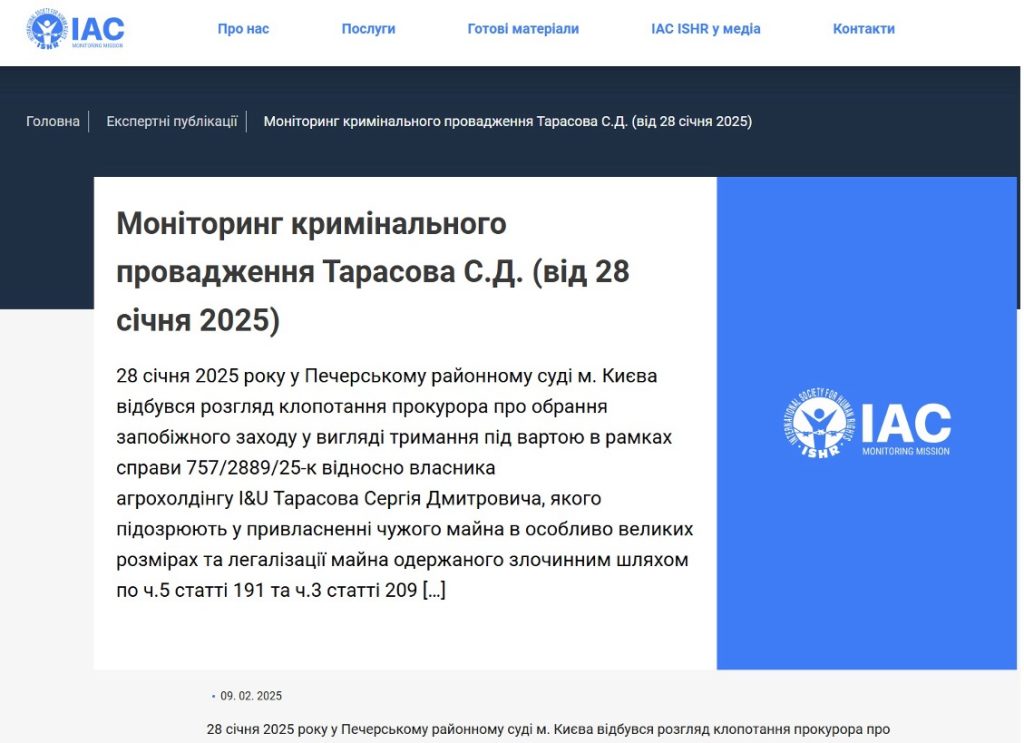Return to Головна via breadcrumb
Viewport: 1024px width, 743px height.
tap(53, 122)
